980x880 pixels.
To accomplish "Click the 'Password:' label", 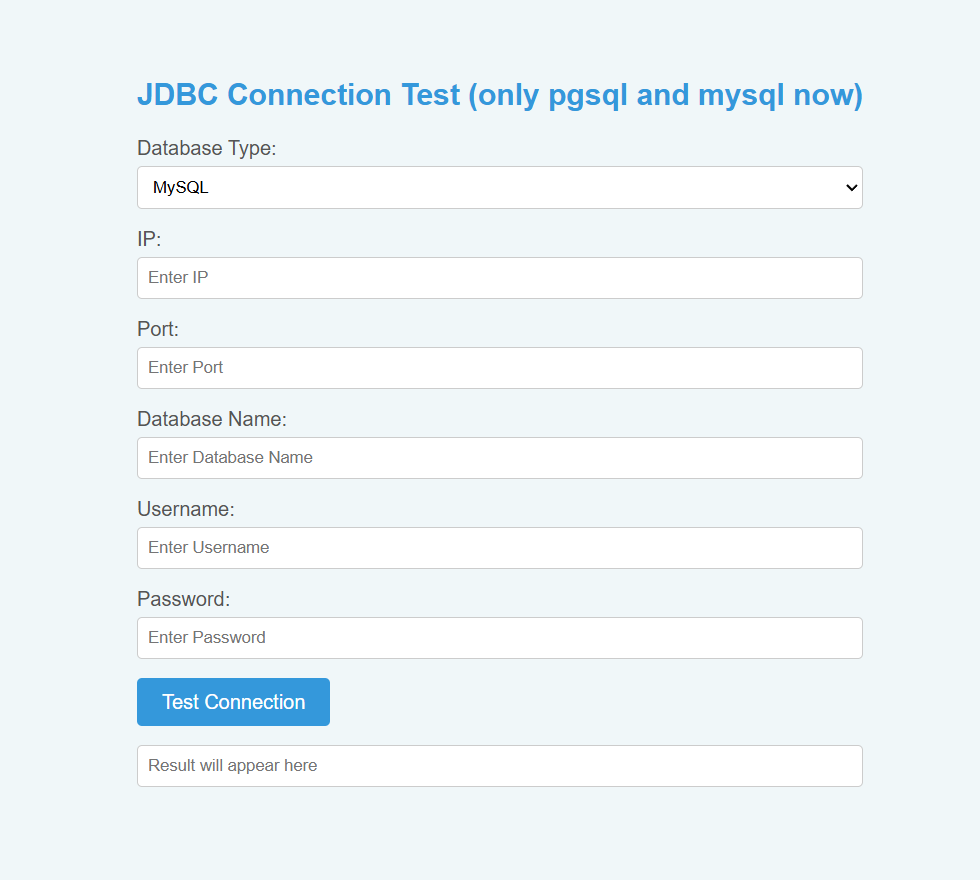I will 184,599.
